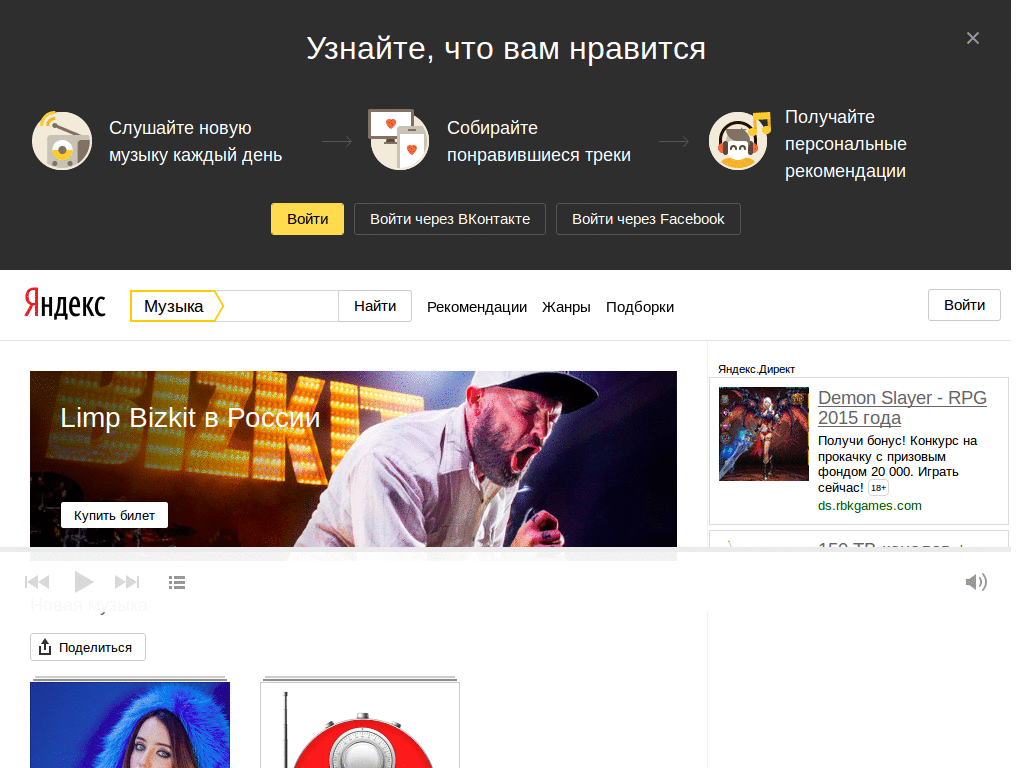Start playback with play button
The width and height of the screenshot is (1024, 768).
(83, 581)
